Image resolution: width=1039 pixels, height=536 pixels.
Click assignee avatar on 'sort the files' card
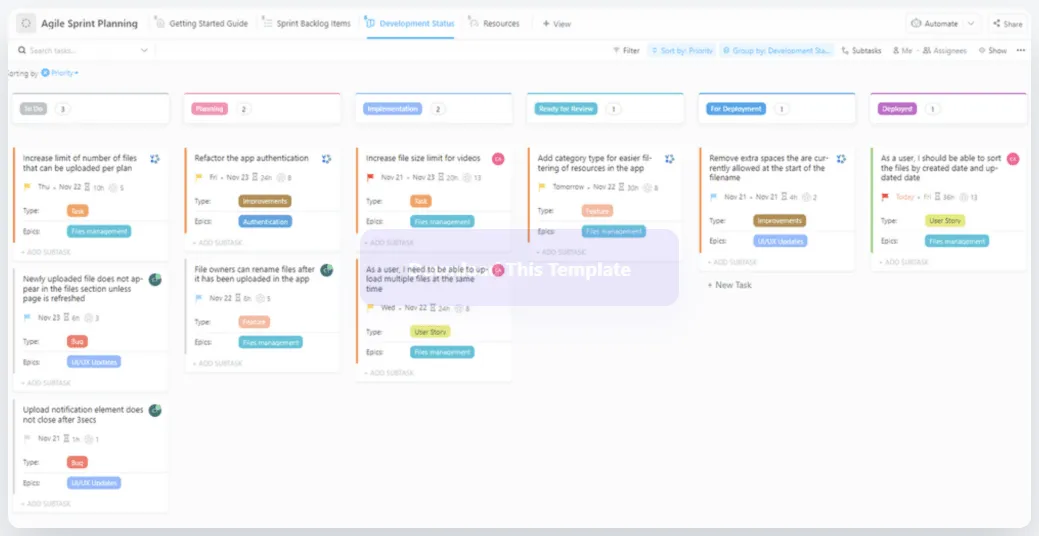pos(1012,159)
